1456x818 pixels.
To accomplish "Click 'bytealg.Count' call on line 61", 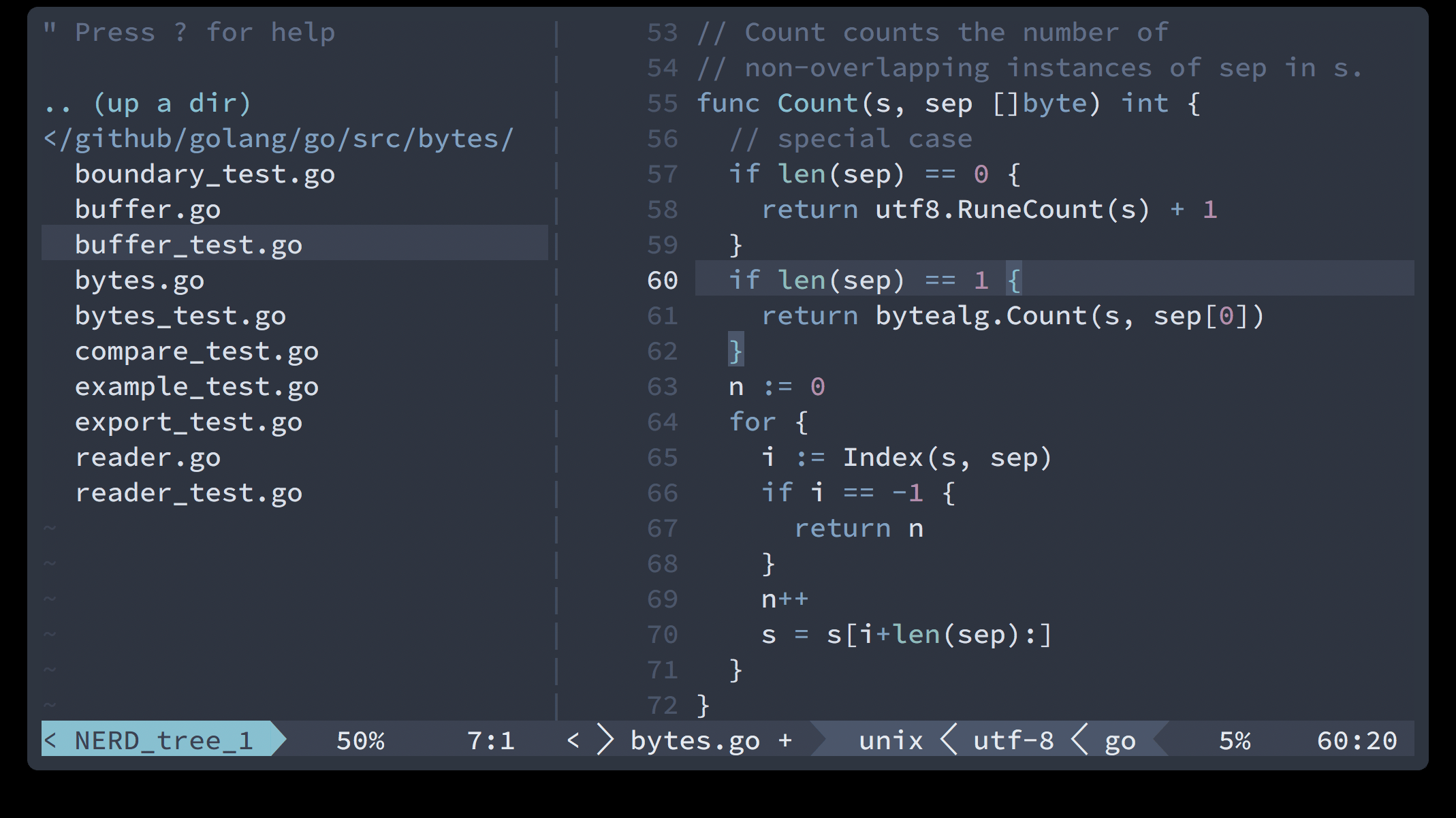I will click(981, 316).
